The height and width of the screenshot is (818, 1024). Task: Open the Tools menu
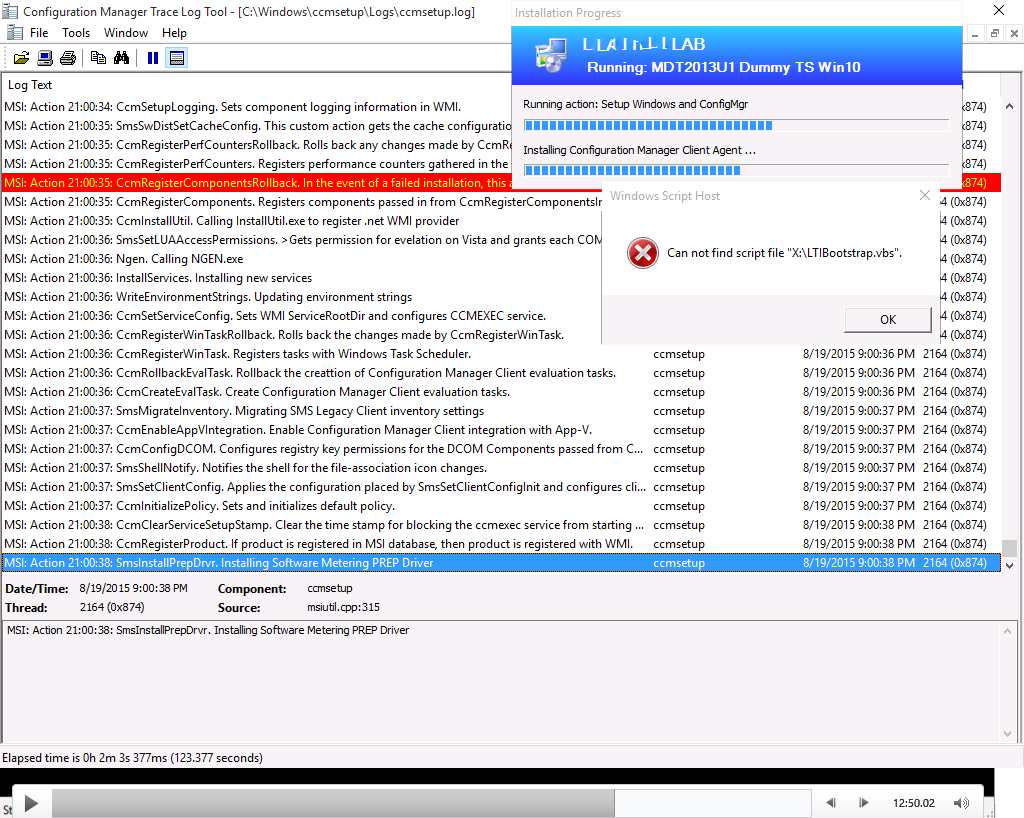coord(76,33)
